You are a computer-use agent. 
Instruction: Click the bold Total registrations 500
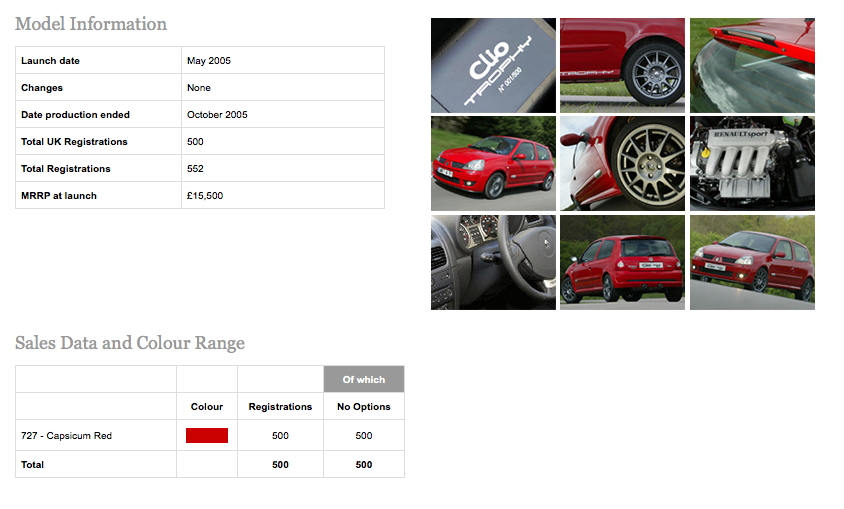click(x=280, y=464)
